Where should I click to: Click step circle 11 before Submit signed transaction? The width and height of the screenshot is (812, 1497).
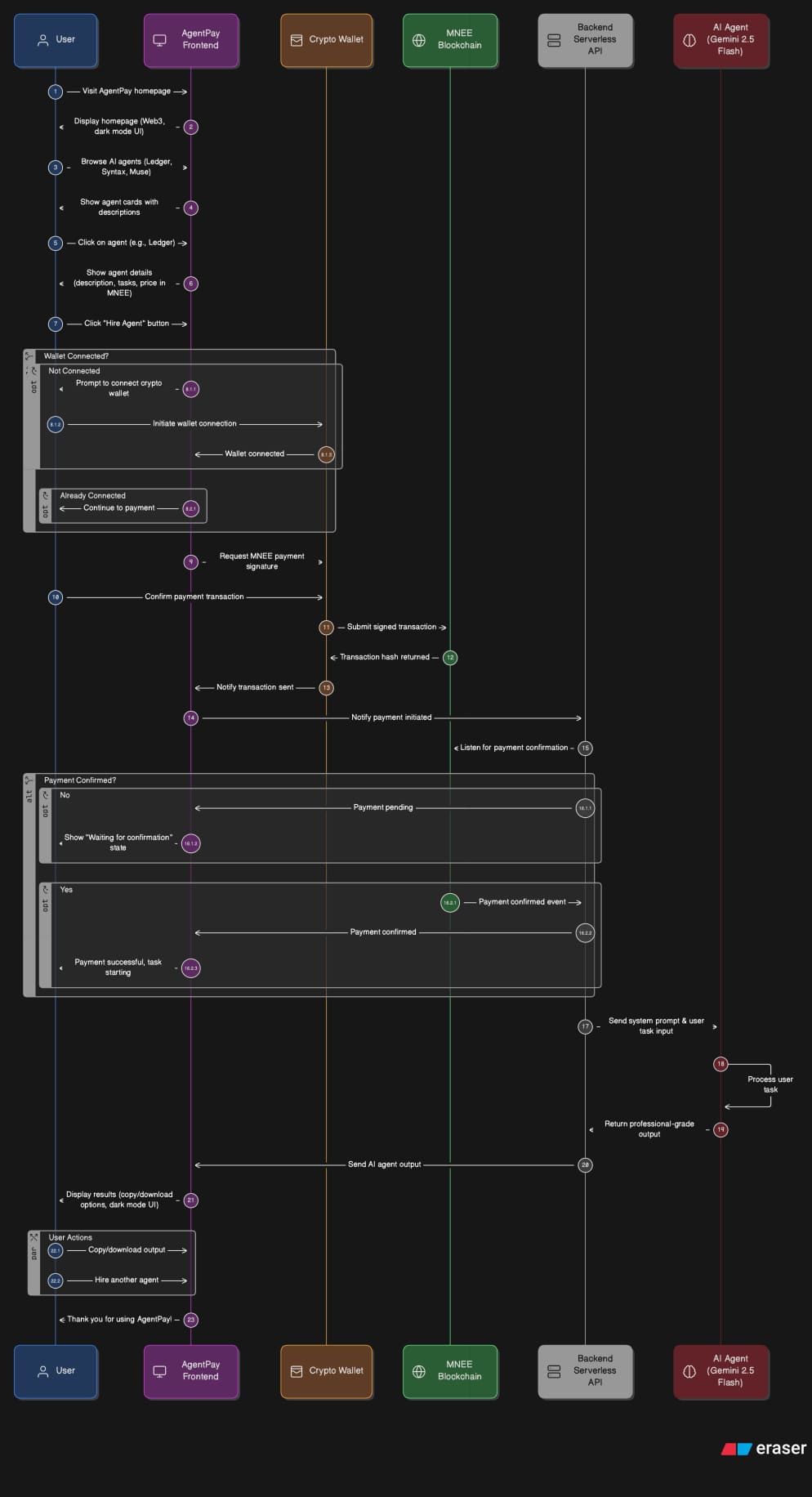pos(326,628)
